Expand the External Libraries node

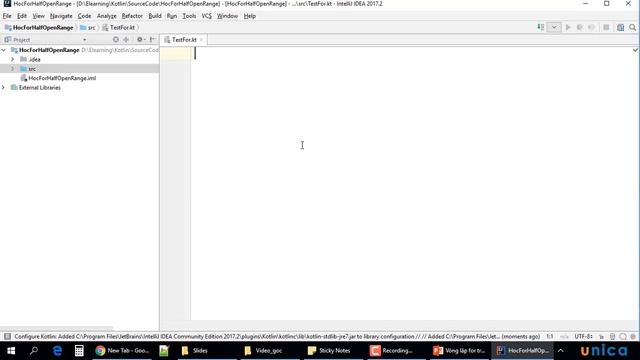pyautogui.click(x=4, y=88)
